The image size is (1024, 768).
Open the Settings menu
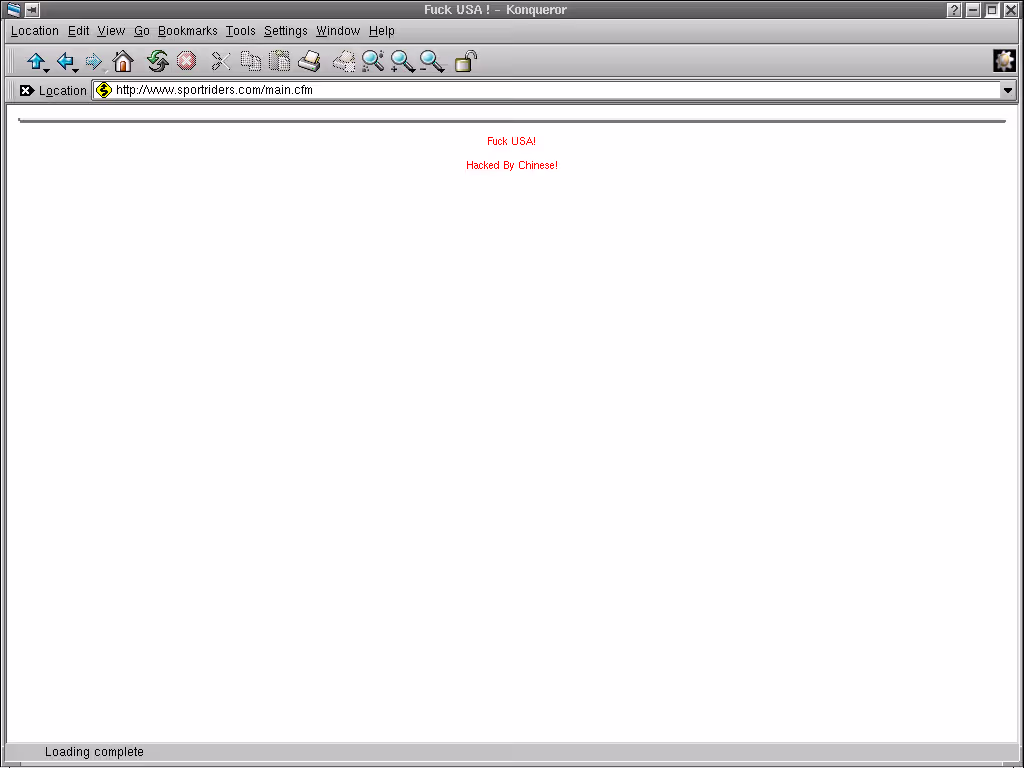pos(285,31)
